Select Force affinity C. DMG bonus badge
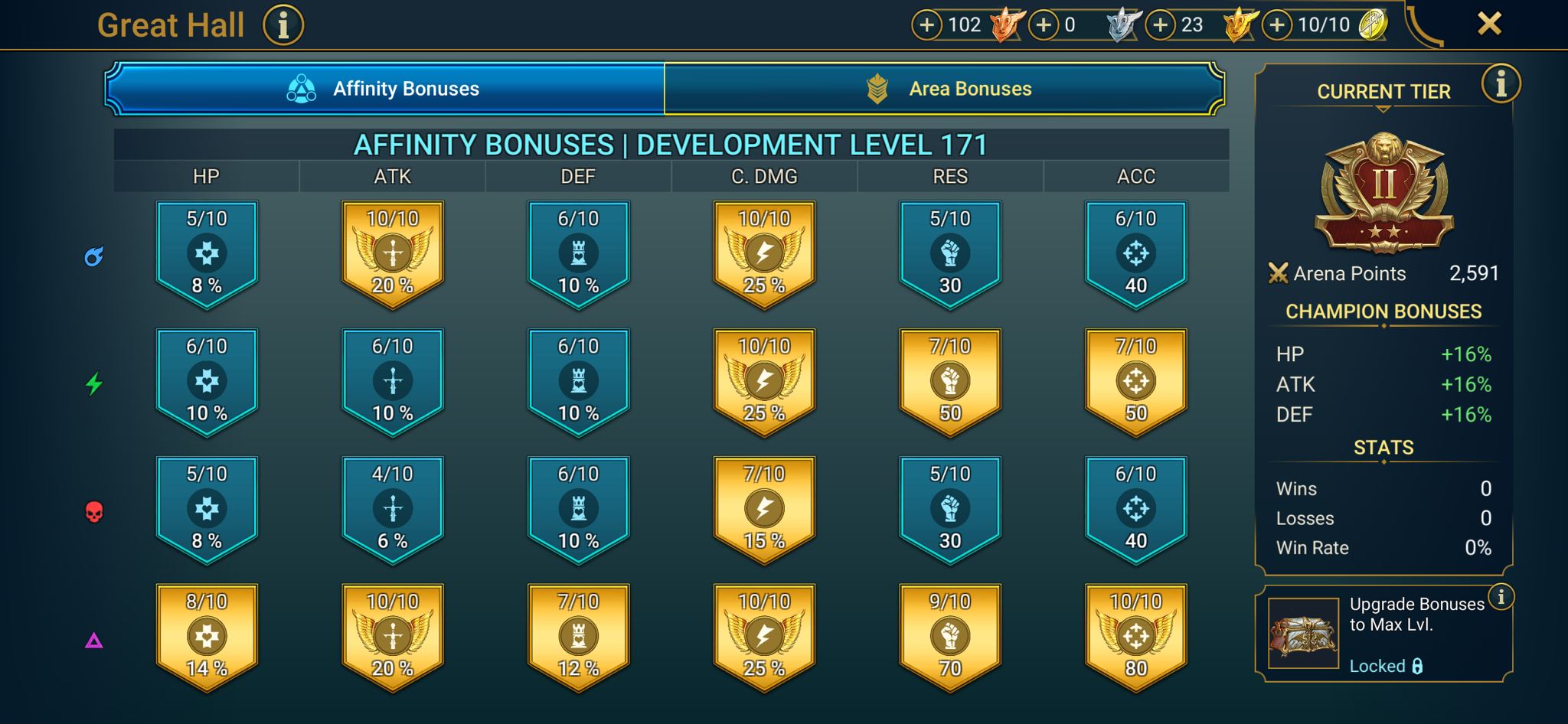 tap(764, 510)
